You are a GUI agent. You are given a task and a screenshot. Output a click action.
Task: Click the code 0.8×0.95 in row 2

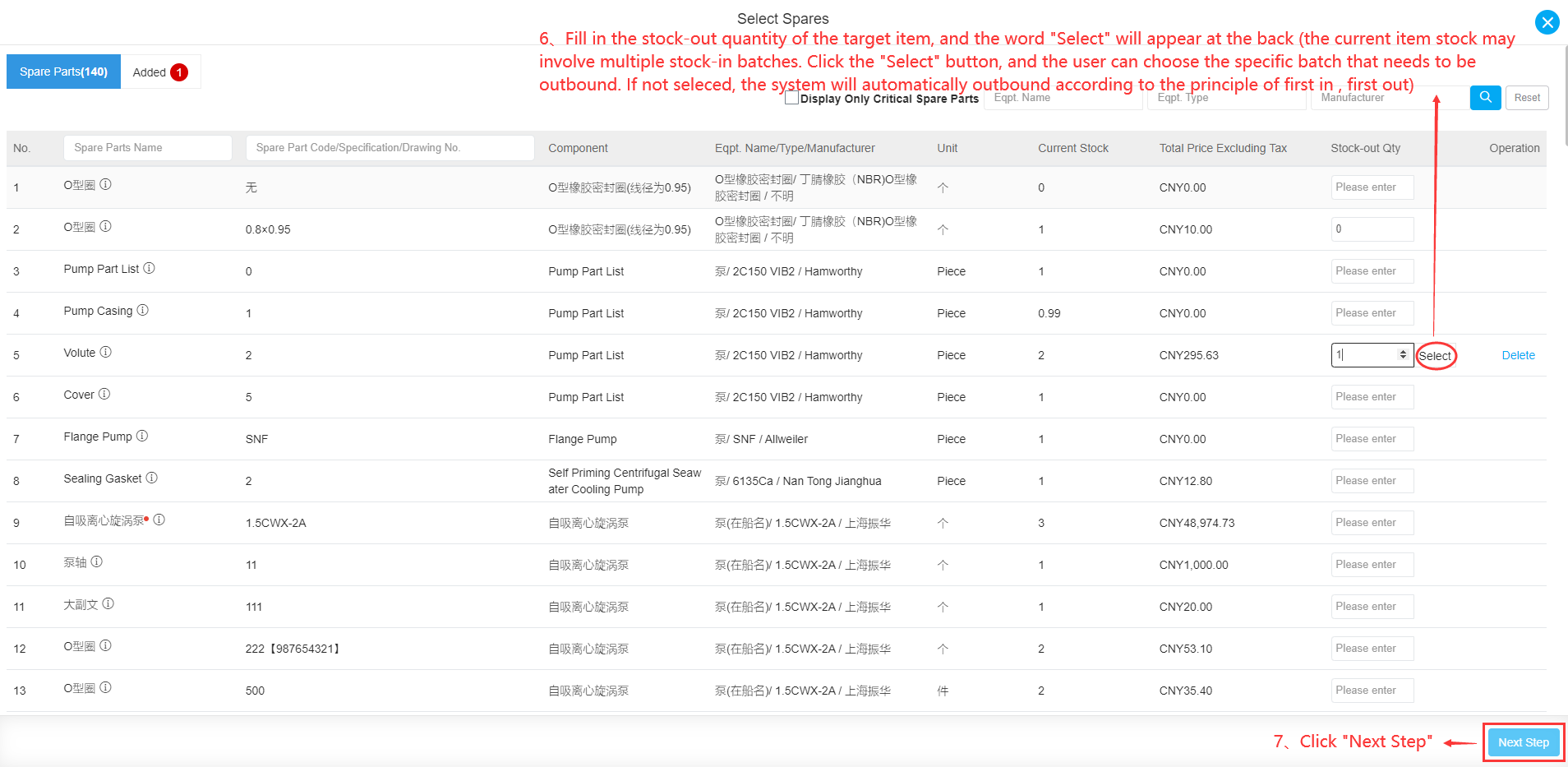268,229
